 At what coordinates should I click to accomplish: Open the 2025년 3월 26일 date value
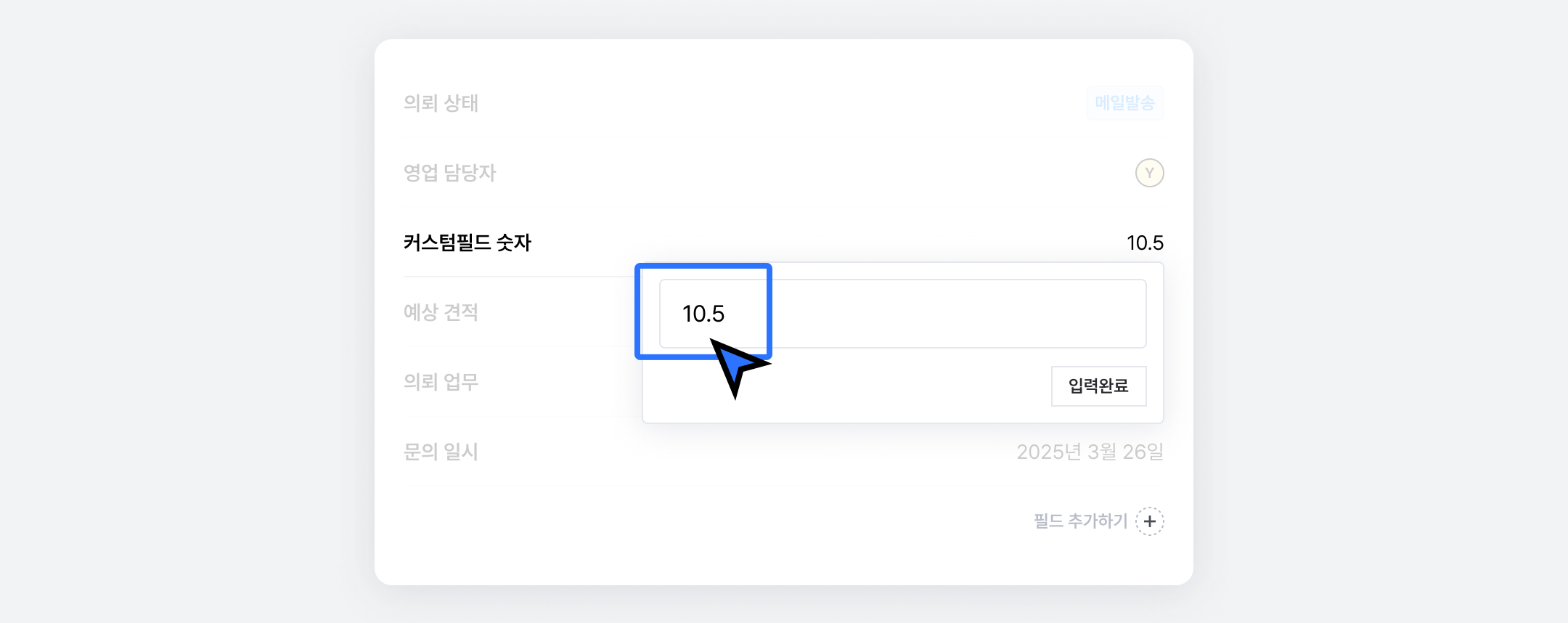point(1090,452)
